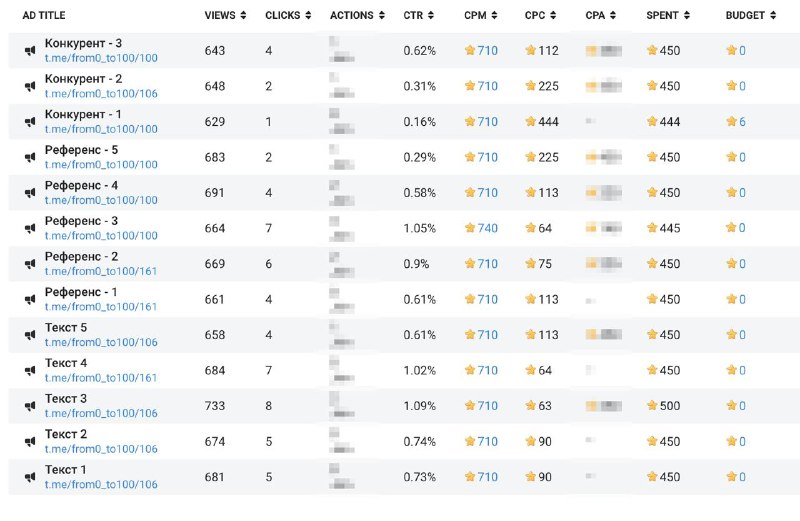Select the AD TITLE column header
The image size is (800, 521).
coord(44,15)
